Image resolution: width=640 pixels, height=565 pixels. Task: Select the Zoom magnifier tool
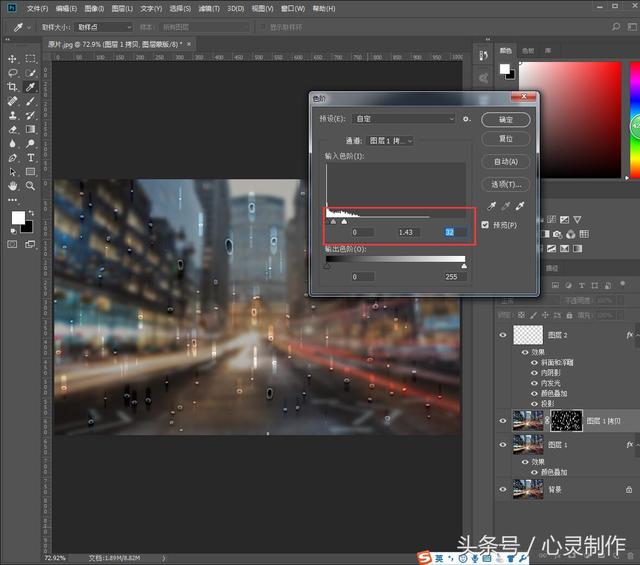[31, 185]
